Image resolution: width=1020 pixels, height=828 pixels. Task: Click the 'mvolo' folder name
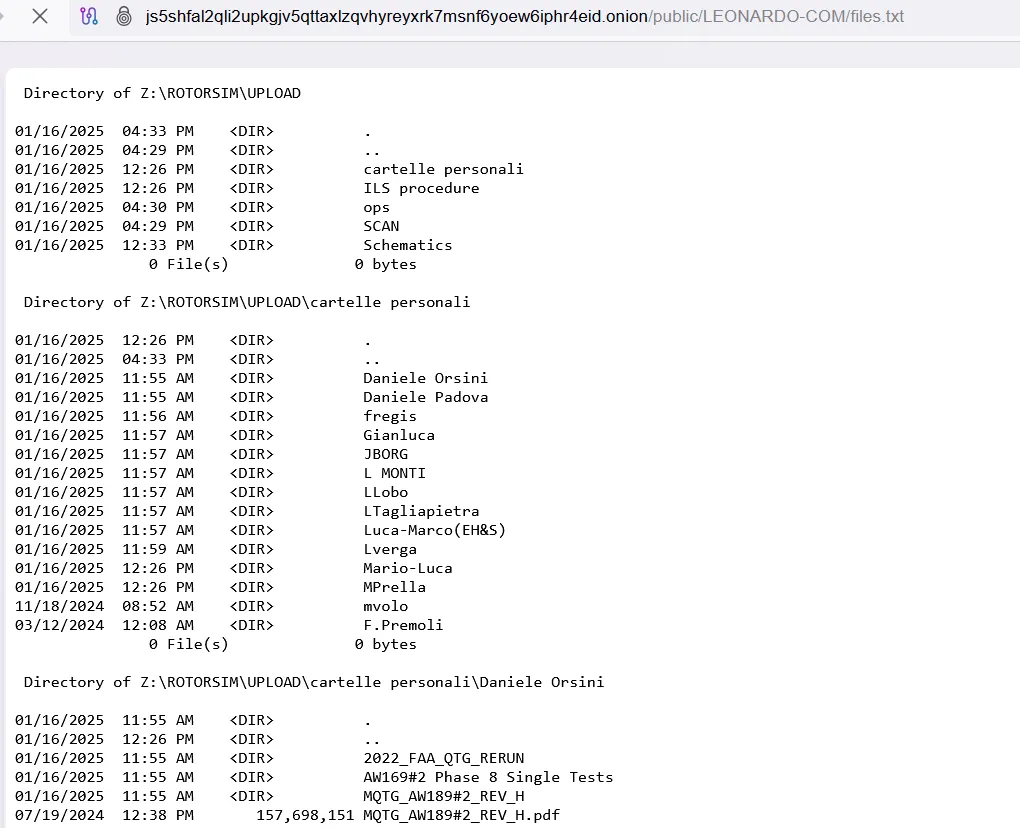(x=386, y=606)
